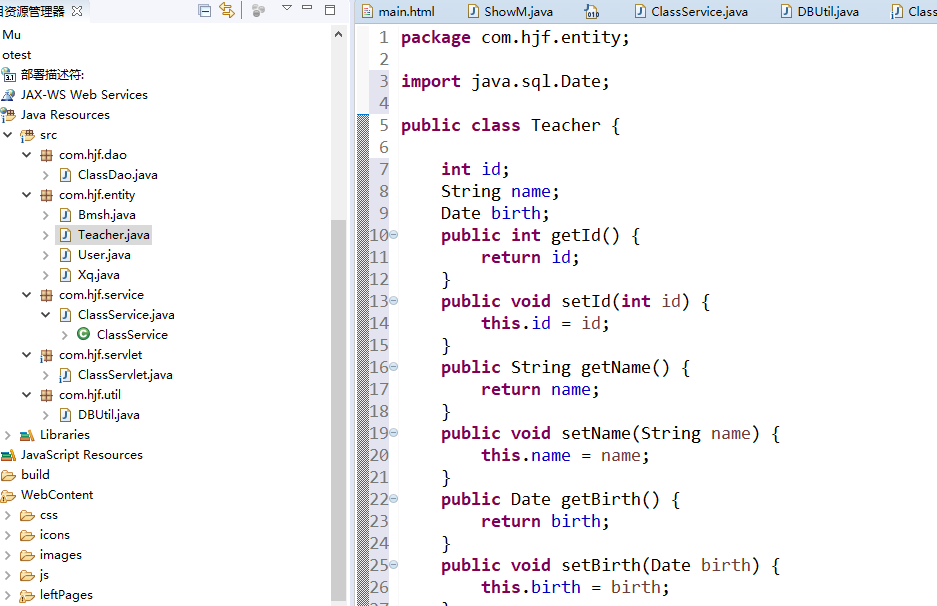Click the src source folder icon
Screen dimensions: 937x606
point(27,136)
